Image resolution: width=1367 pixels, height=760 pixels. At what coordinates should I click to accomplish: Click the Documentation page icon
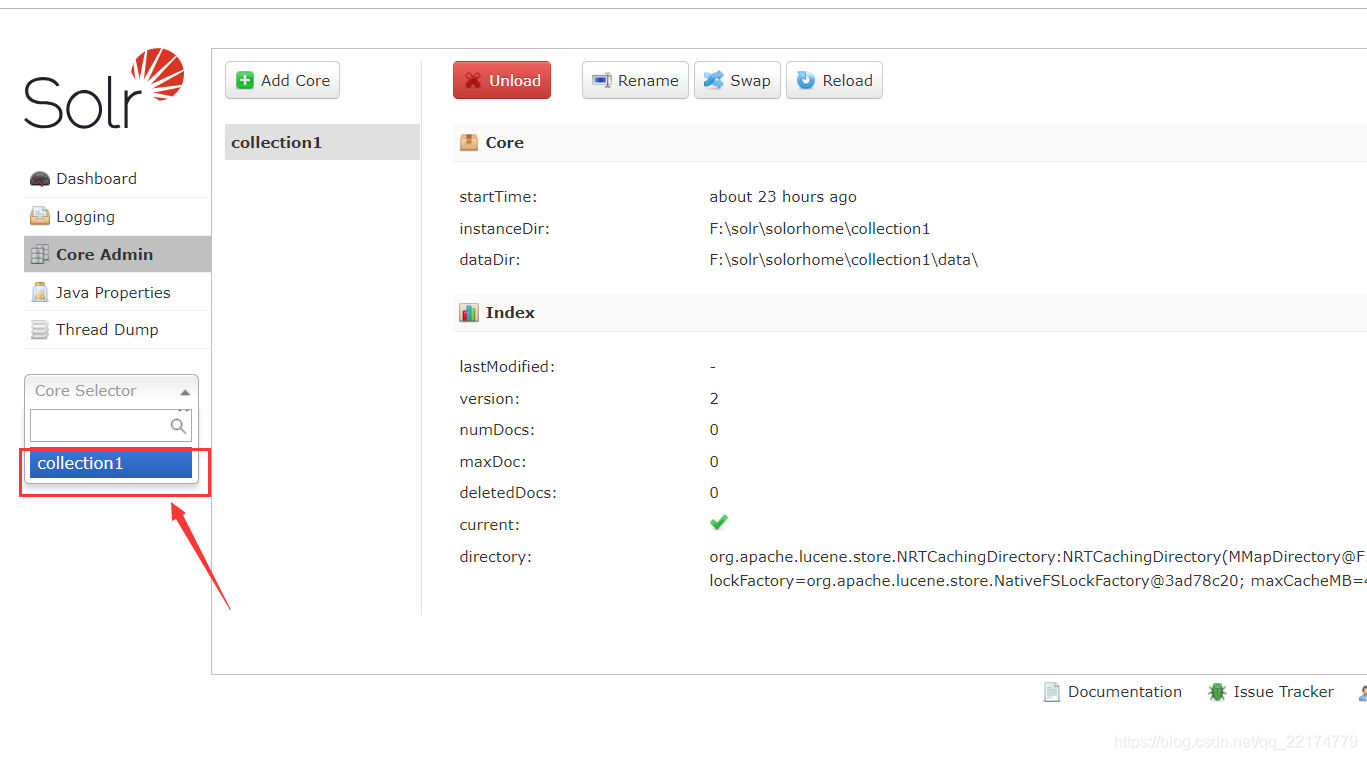[1052, 692]
